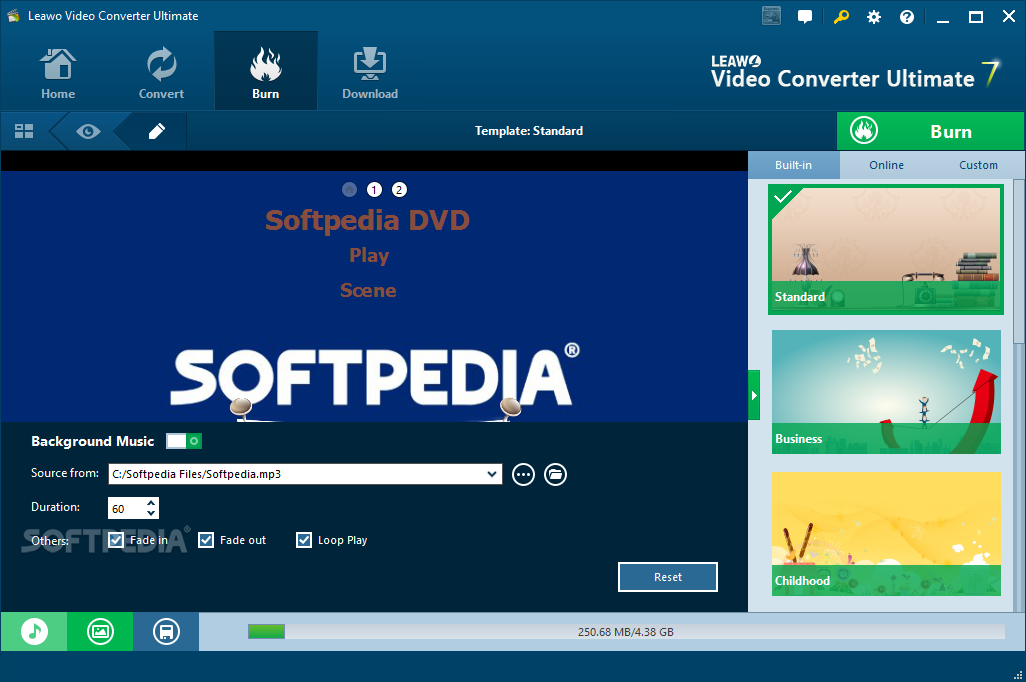This screenshot has width=1026, height=682.
Task: Go to the menu home page dot
Action: click(x=349, y=190)
